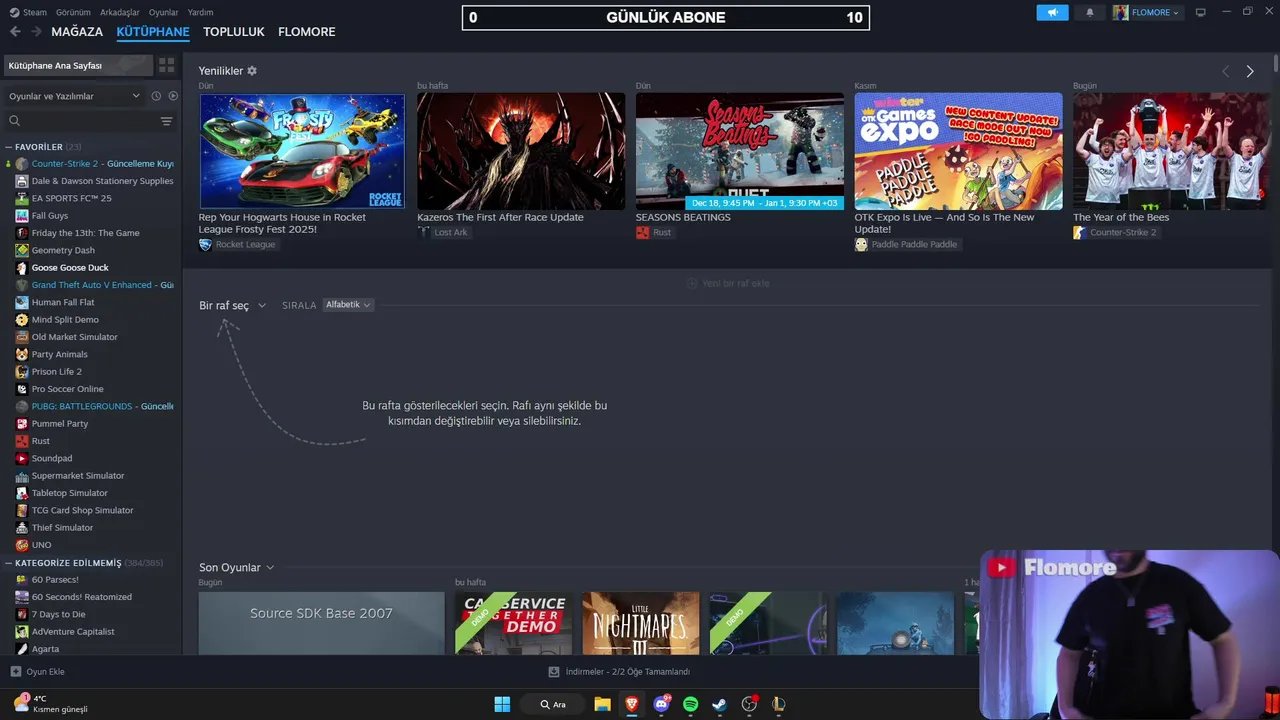Open the Discord taskbar icon

tap(661, 704)
